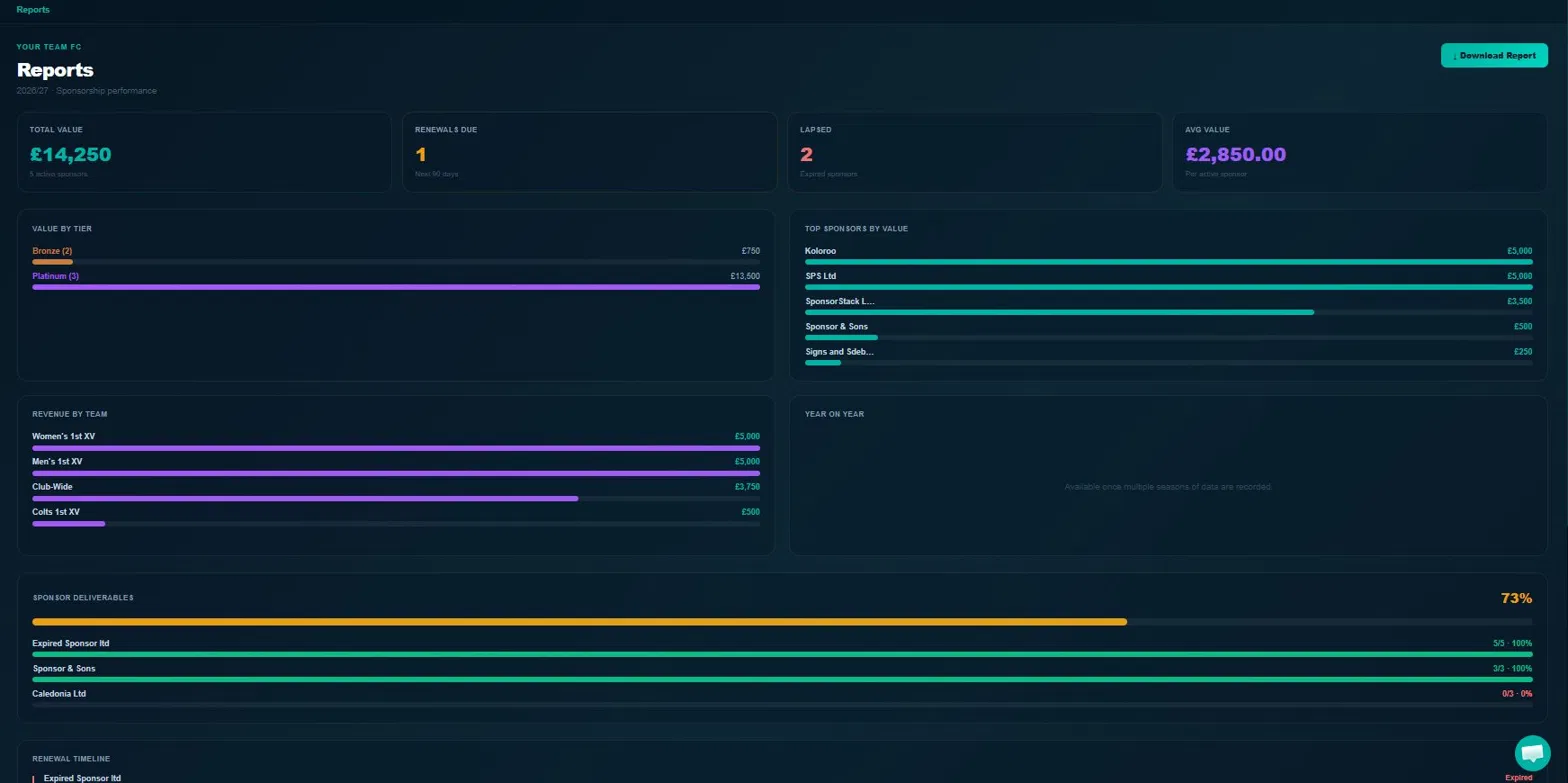
Task: Click the £3,750 Club-Wide amount
Action: 747,487
